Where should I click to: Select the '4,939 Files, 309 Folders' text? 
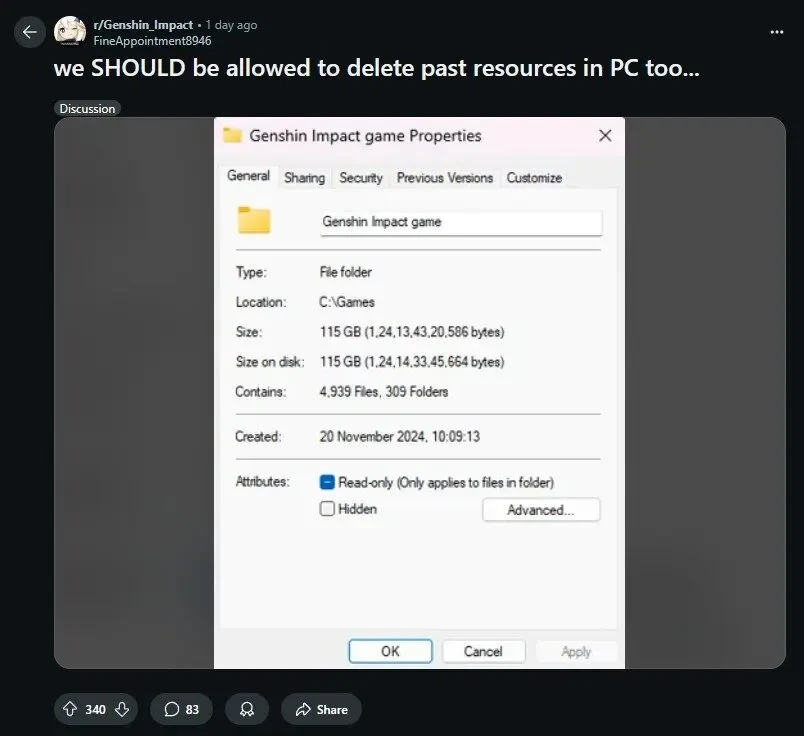tap(384, 392)
